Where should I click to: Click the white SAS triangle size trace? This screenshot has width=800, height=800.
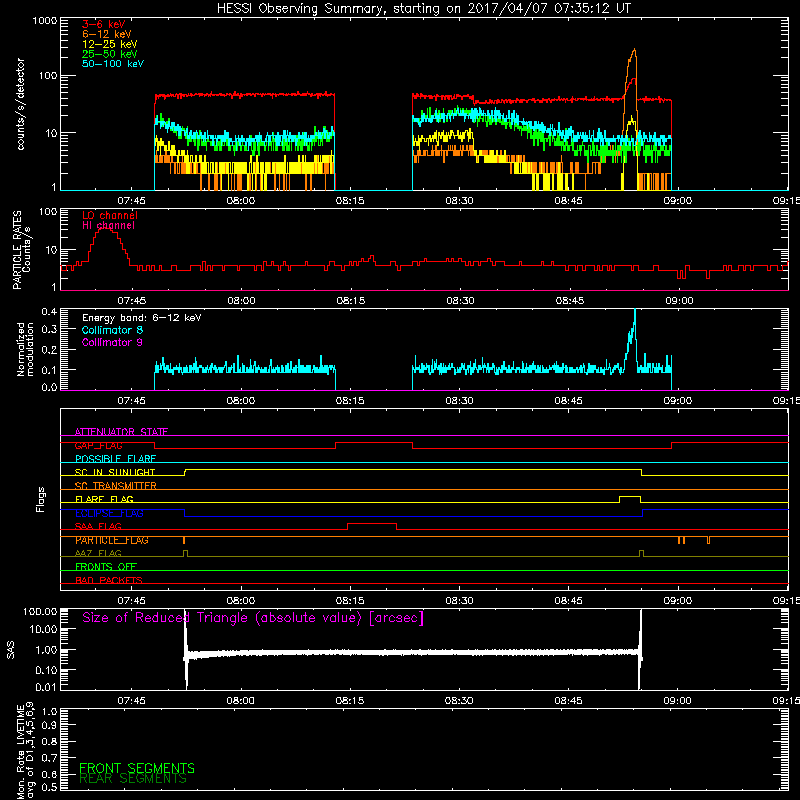(x=412, y=653)
